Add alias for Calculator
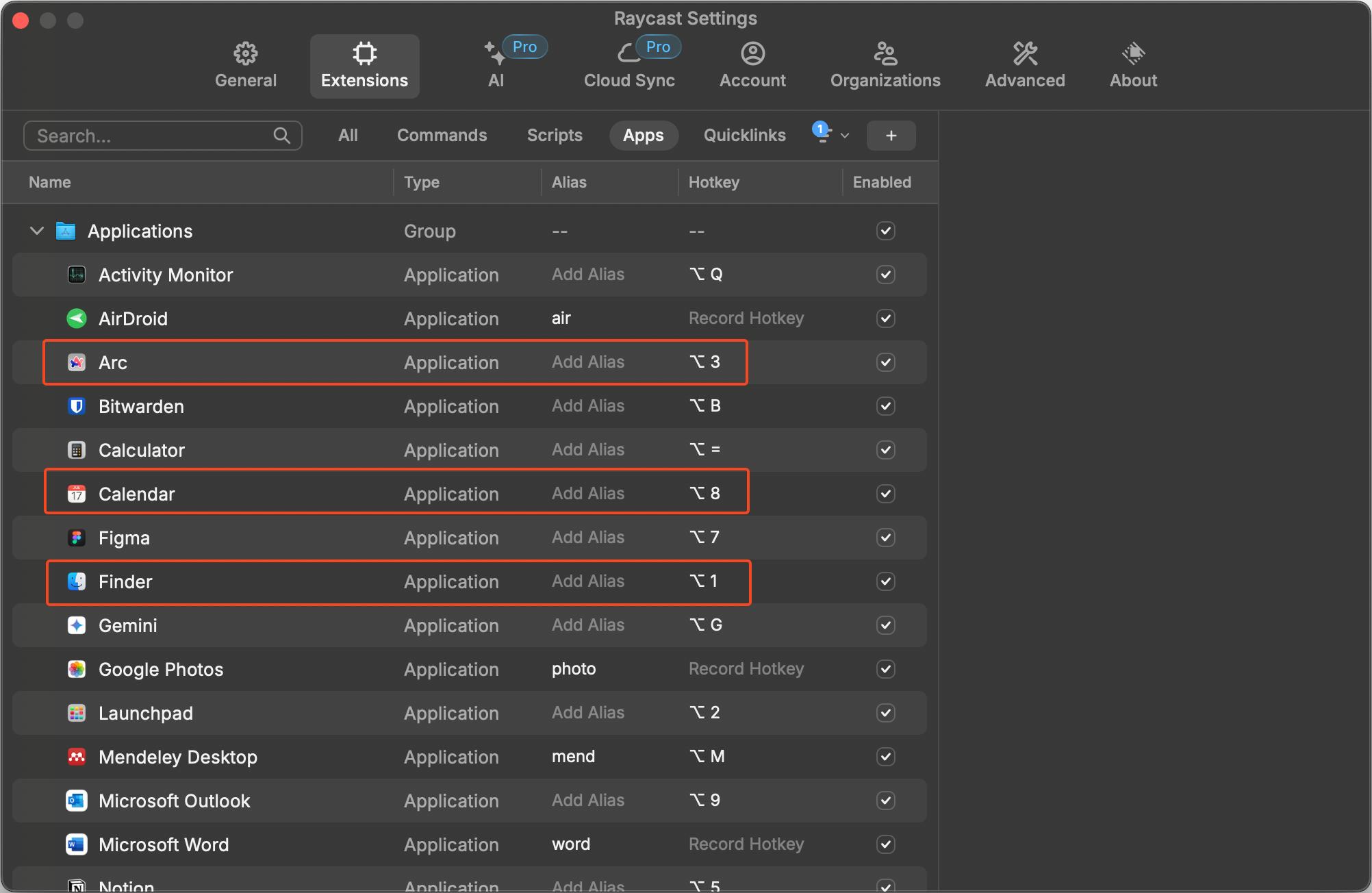This screenshot has width=1372, height=893. pos(588,450)
